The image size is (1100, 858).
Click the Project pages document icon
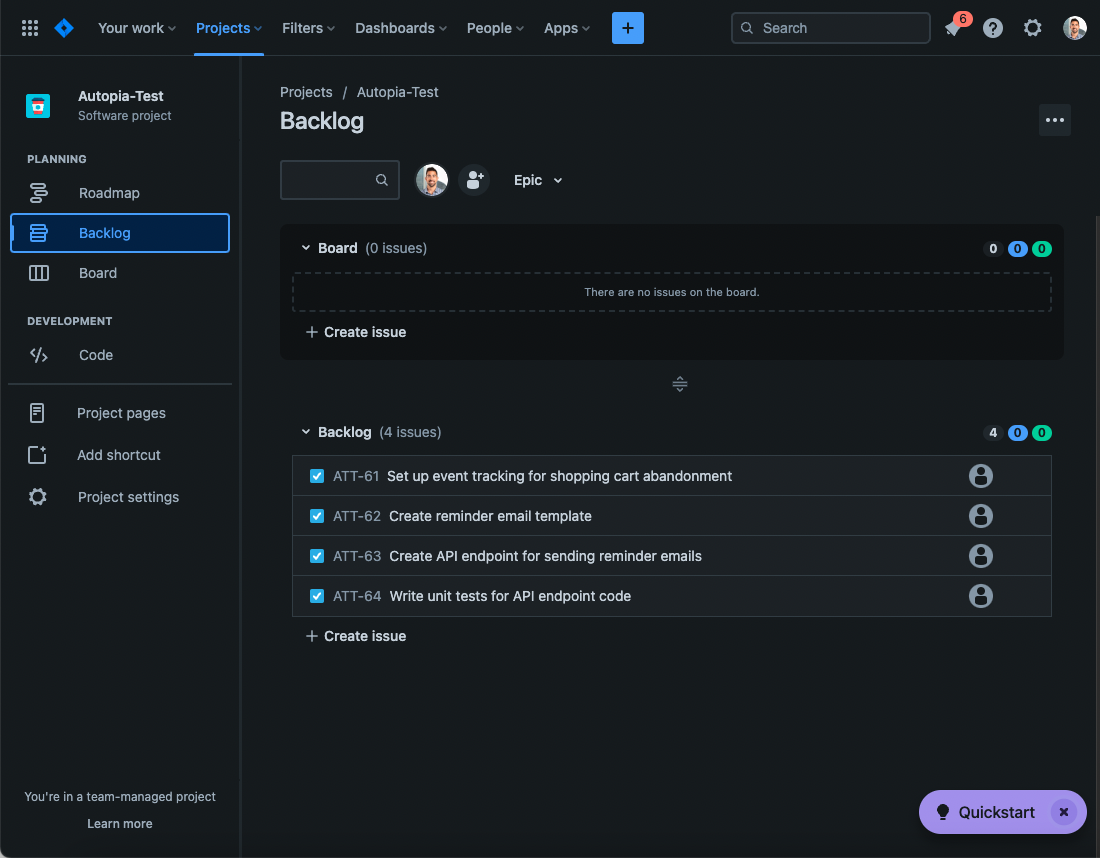(x=37, y=413)
